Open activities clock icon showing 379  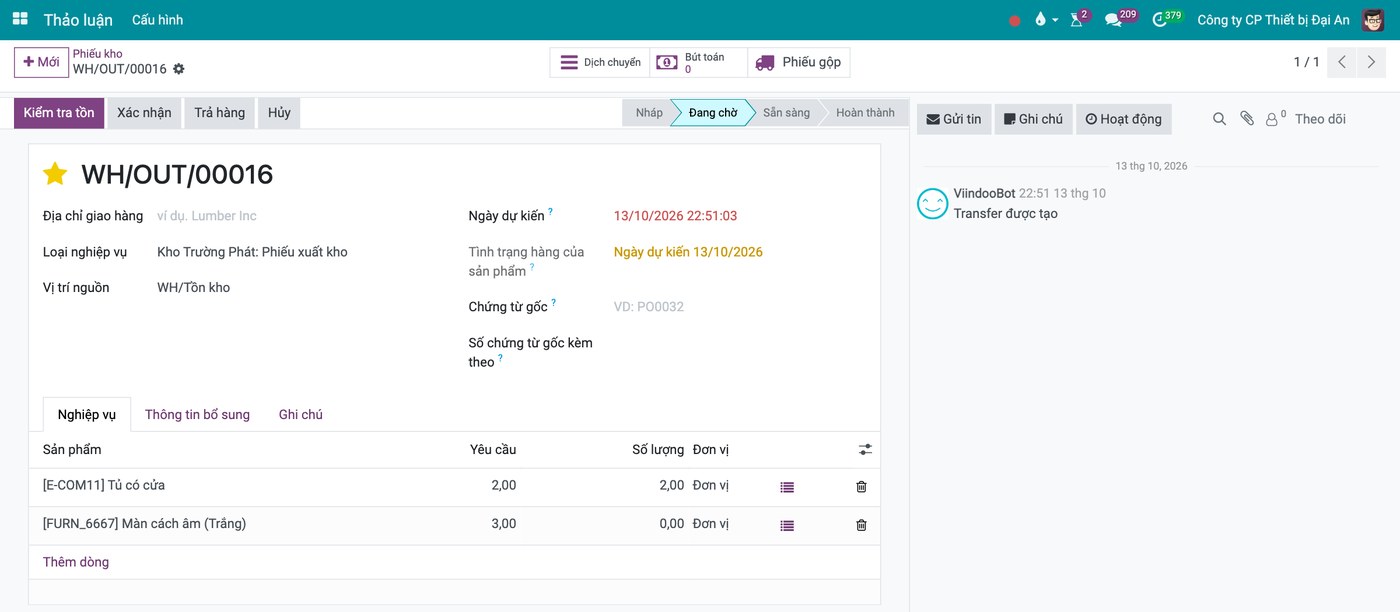coord(1166,19)
